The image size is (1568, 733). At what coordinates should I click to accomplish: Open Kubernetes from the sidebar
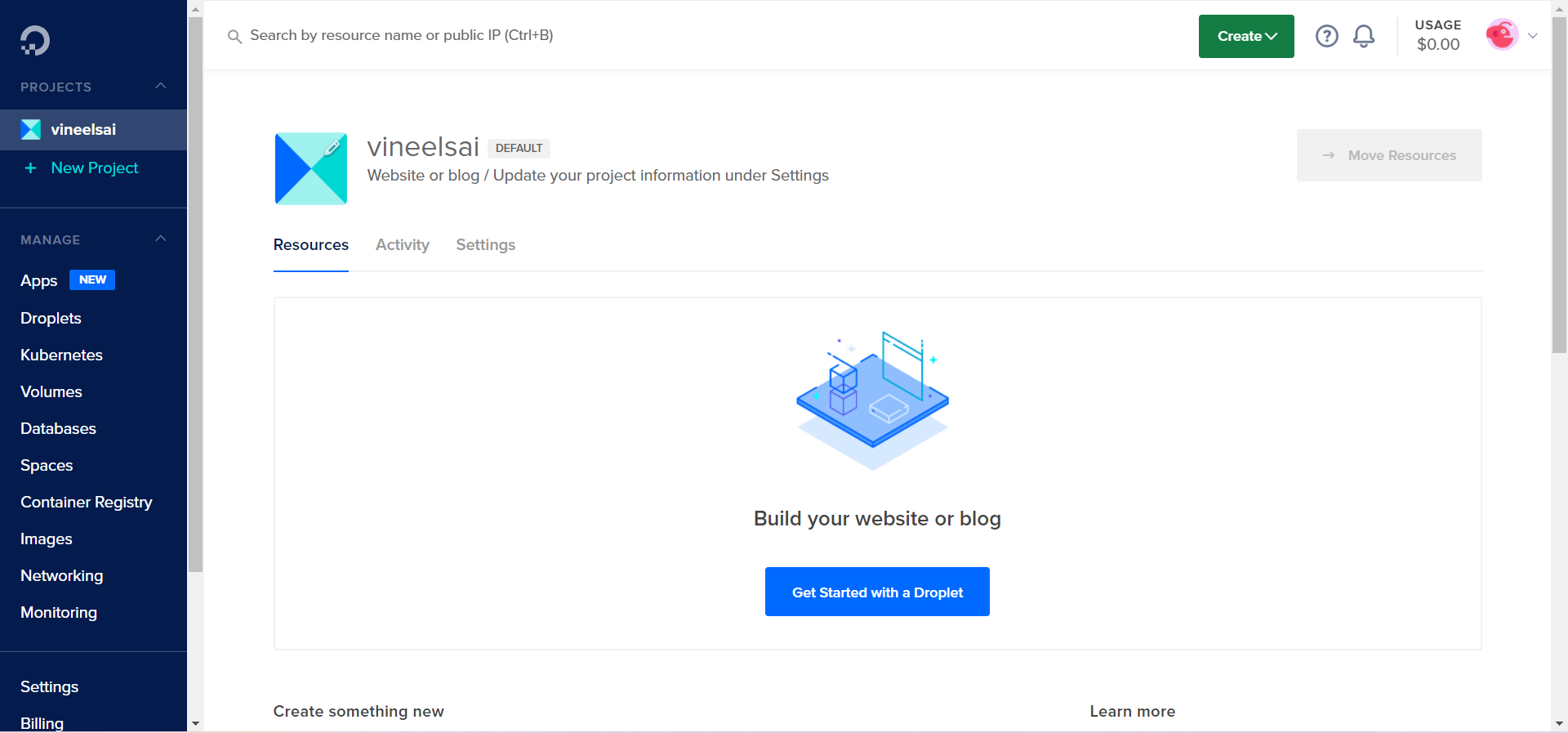[61, 355]
